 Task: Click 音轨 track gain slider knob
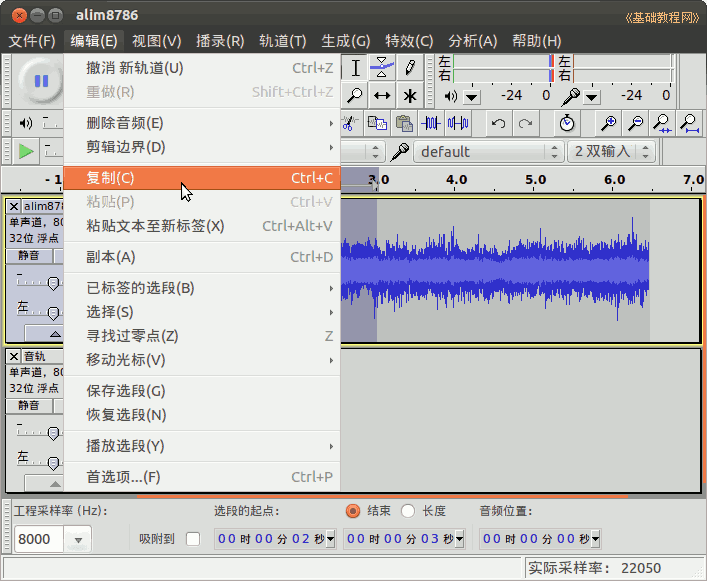(53, 434)
